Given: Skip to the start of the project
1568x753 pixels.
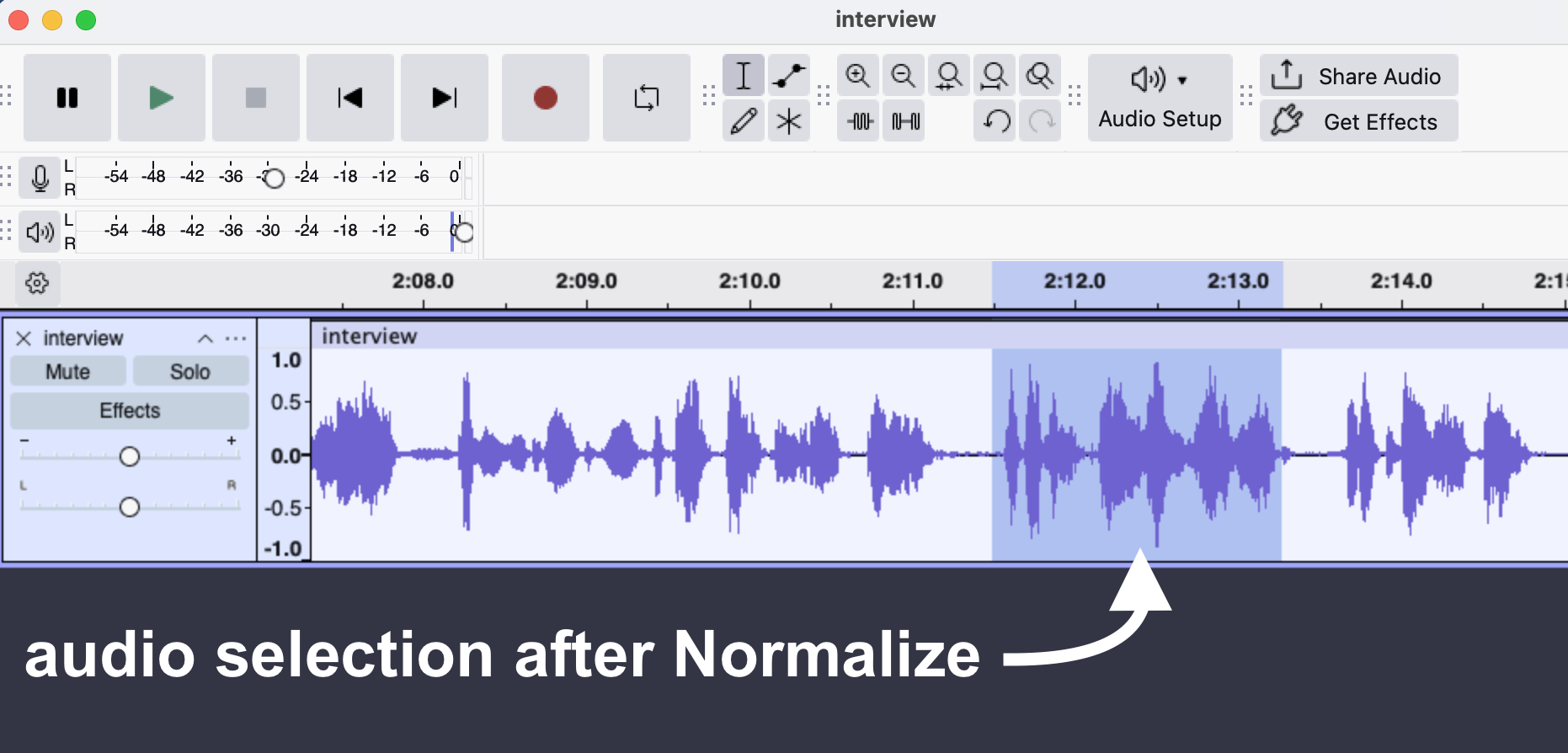Looking at the screenshot, I should point(350,98).
